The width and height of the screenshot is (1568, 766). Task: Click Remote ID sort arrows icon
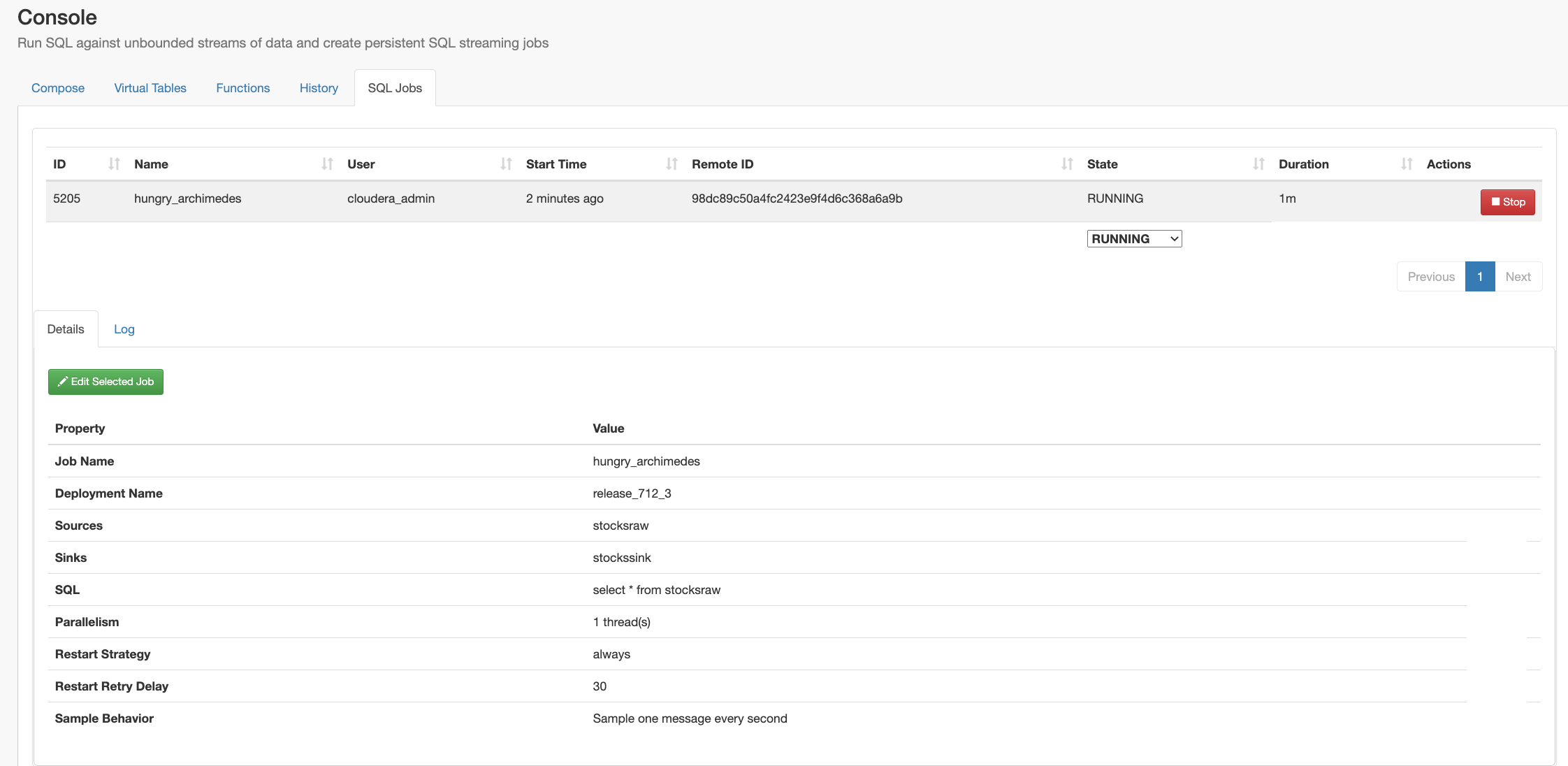click(1067, 164)
